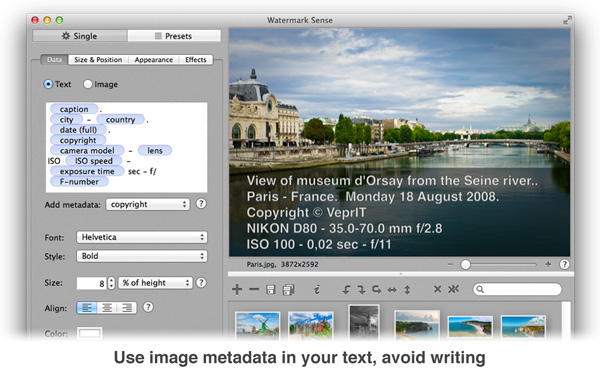Choose center text alignment

pos(107,308)
